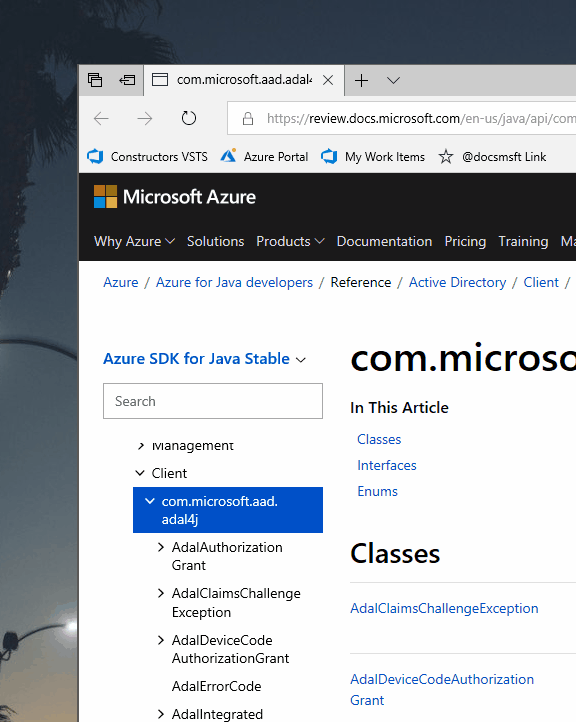The width and height of the screenshot is (576, 722).
Task: Go to Training nav item
Action: [523, 241]
